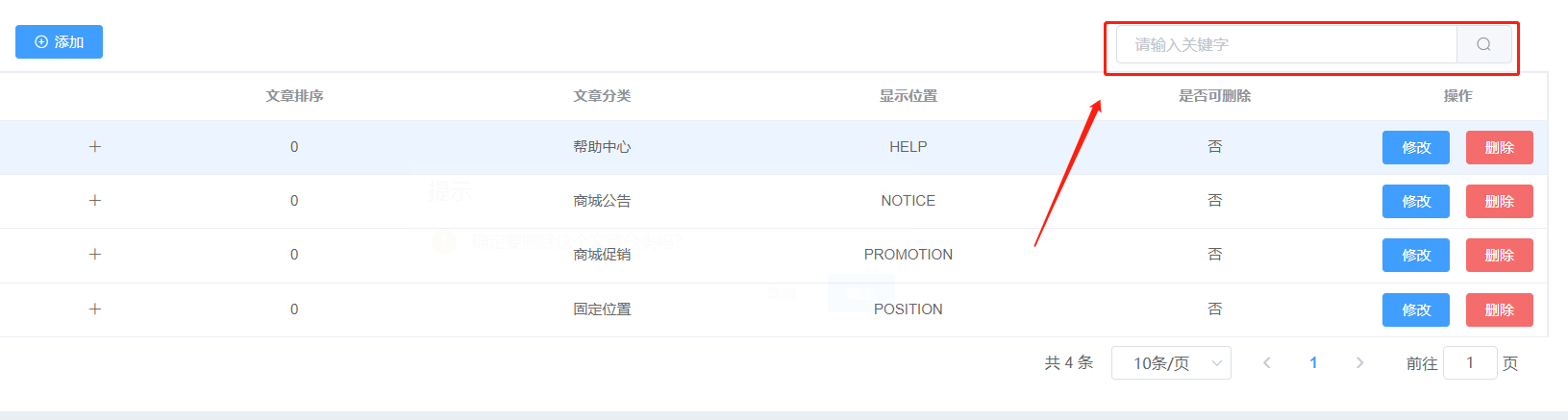Edit the POSITION row with 修改
The width and height of the screenshot is (1568, 420).
point(1416,309)
